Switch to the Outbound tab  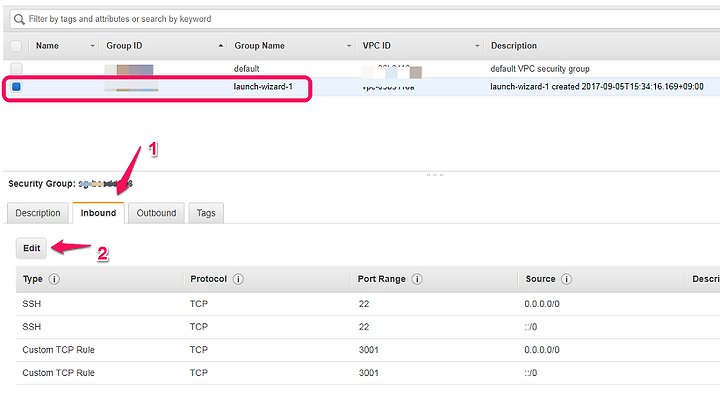pos(156,213)
